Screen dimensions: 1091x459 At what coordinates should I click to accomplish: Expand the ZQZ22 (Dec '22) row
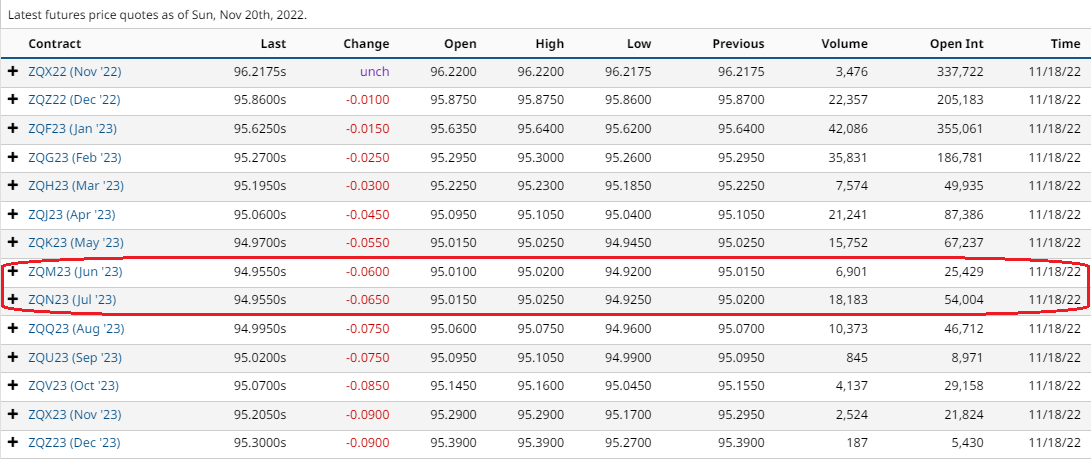click(13, 100)
